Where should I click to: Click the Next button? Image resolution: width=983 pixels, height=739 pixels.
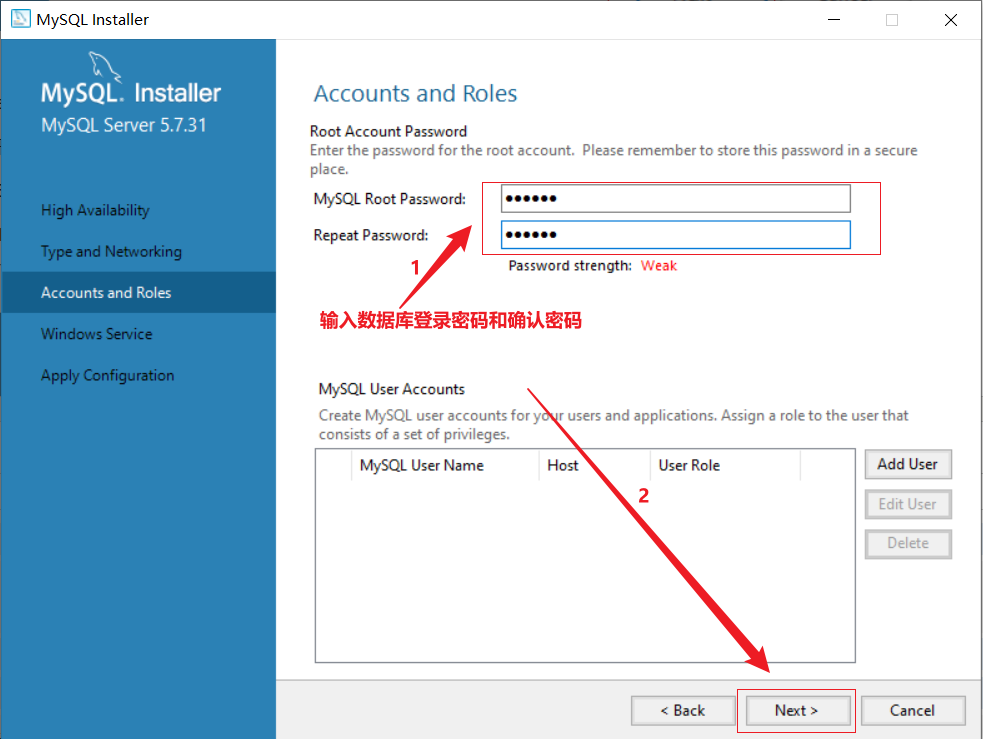pos(796,710)
